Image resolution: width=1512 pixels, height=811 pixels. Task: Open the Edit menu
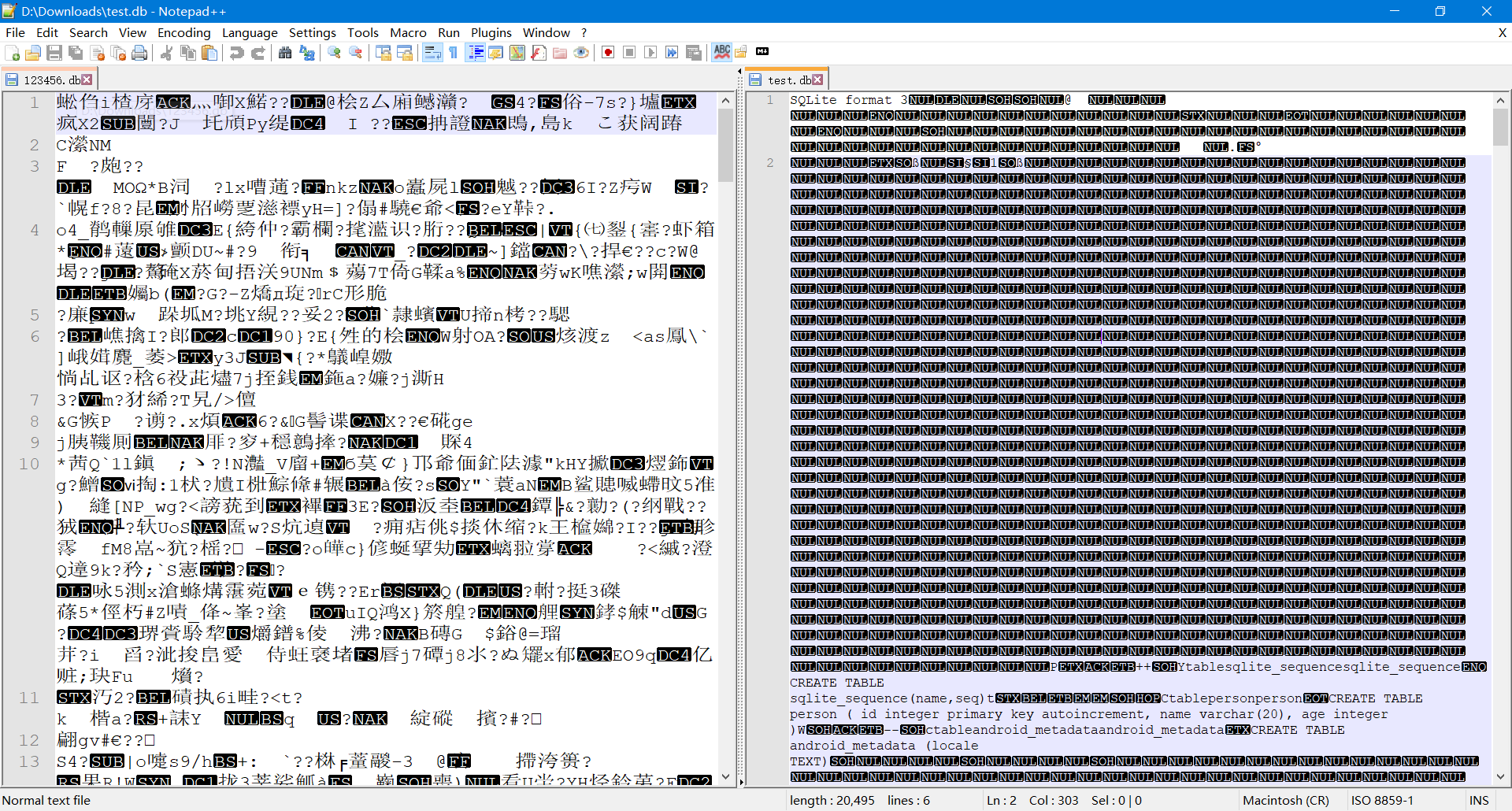click(x=47, y=32)
